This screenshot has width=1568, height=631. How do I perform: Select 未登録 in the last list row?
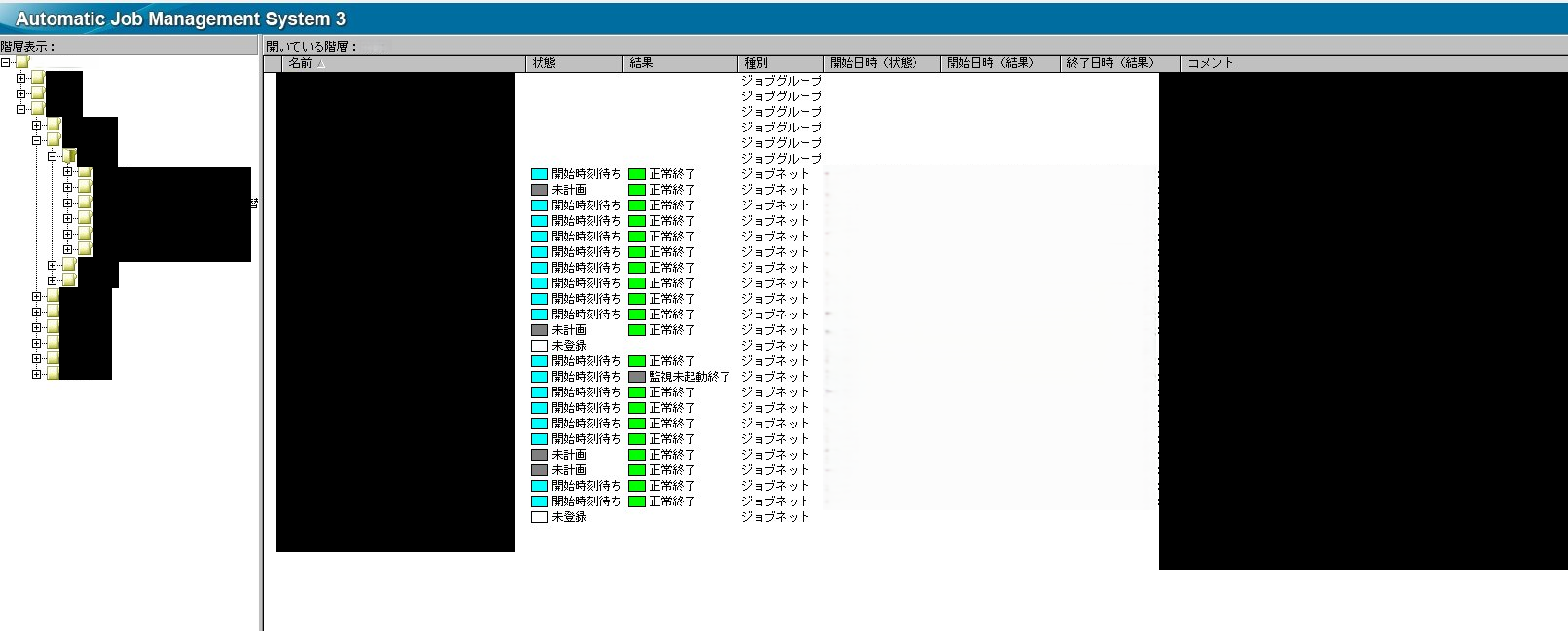[569, 517]
